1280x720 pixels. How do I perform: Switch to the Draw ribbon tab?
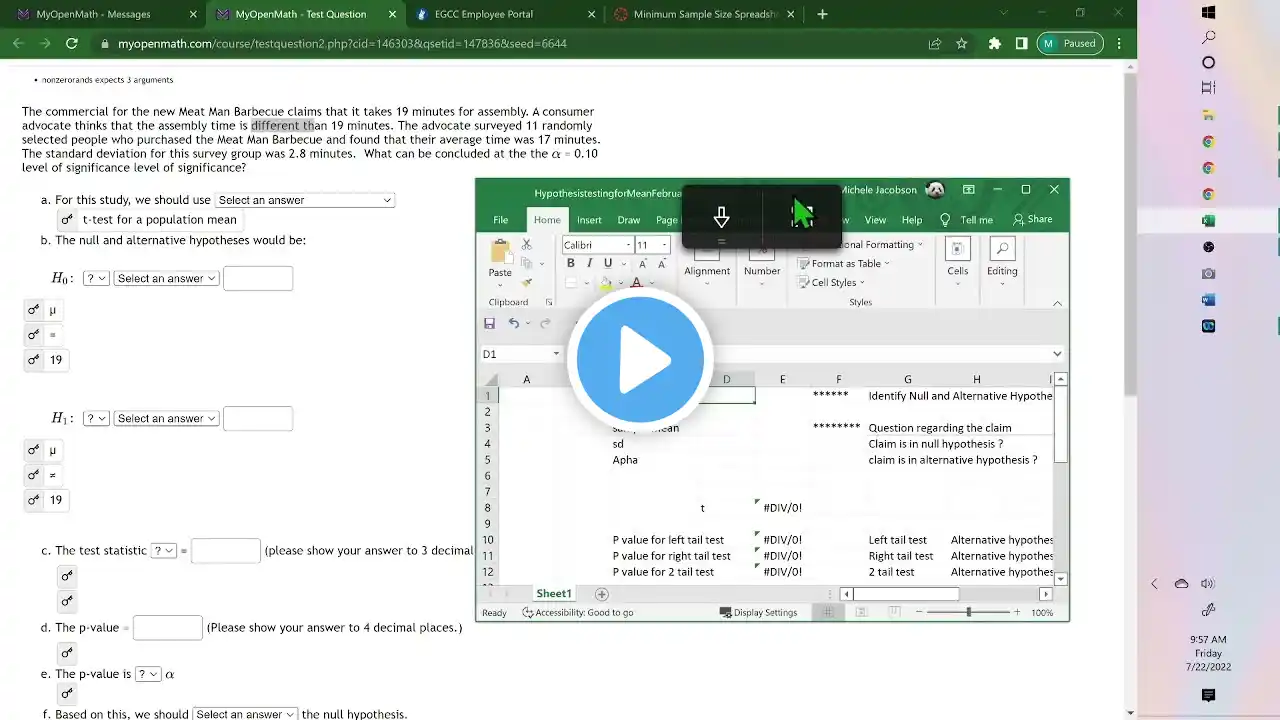tap(628, 220)
